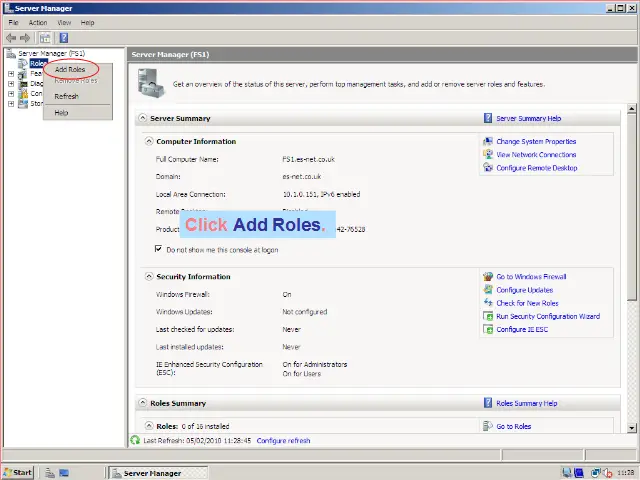
Task: Select the Server Manager (FS1) root tree node
Action: pyautogui.click(x=51, y=53)
